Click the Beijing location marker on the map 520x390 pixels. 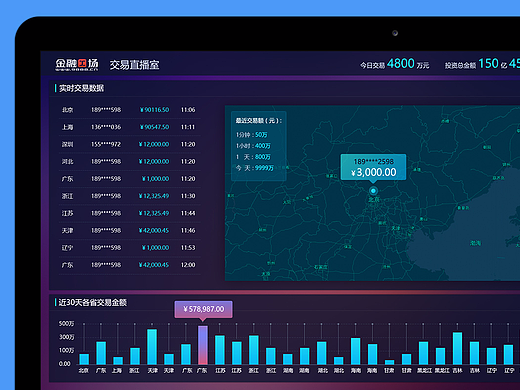point(373,191)
